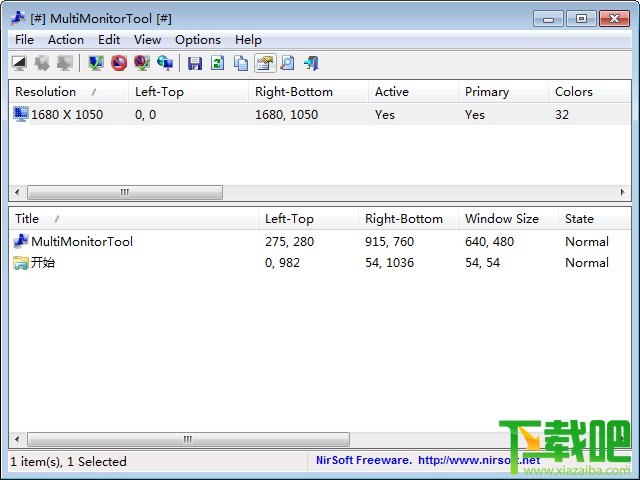Click the black-and-white monitor toolbar icon
The height and width of the screenshot is (480, 640).
(x=20, y=63)
